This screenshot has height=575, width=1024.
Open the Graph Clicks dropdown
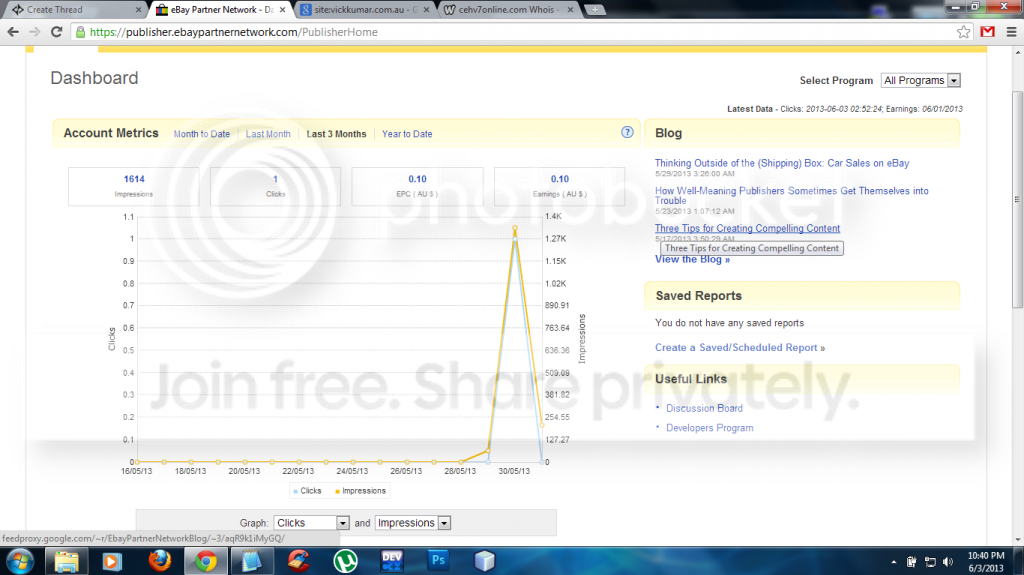[312, 523]
